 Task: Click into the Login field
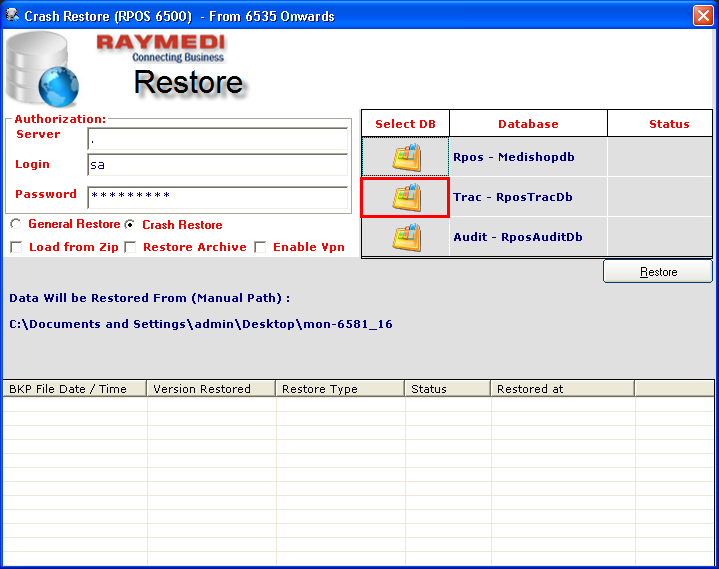(217, 165)
